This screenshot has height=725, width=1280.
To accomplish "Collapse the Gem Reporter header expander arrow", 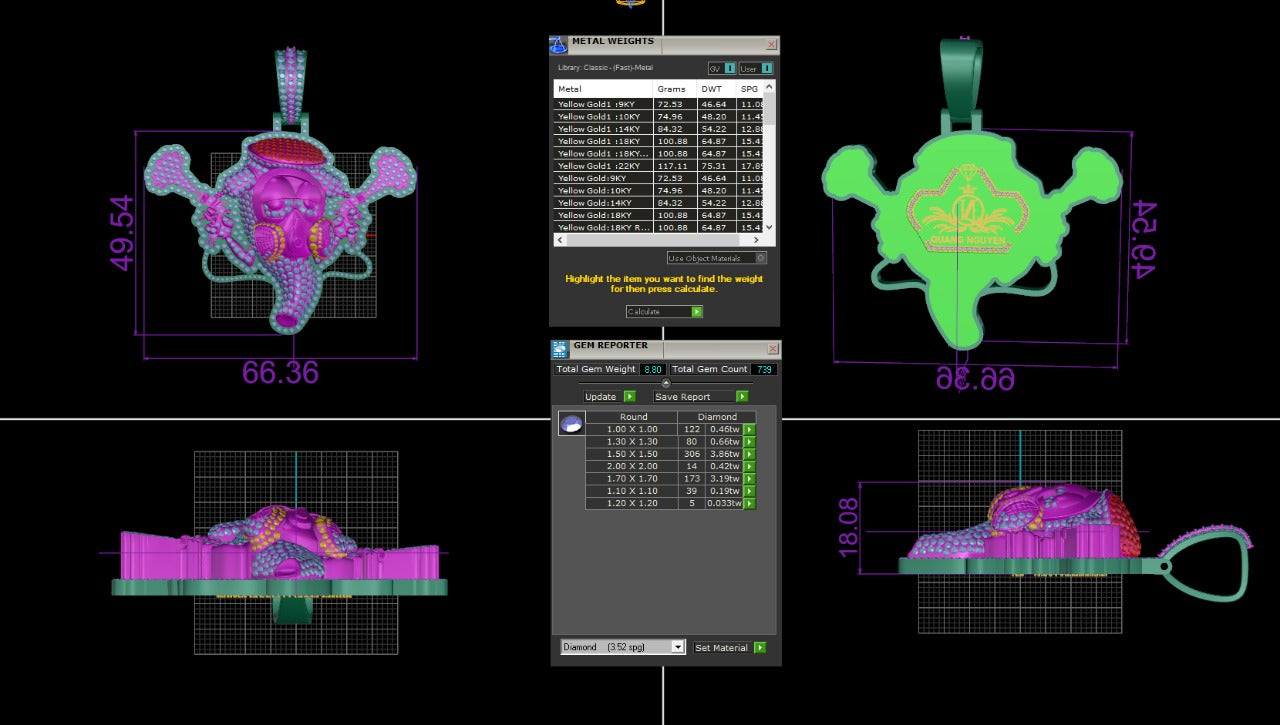I will pyautogui.click(x=666, y=383).
